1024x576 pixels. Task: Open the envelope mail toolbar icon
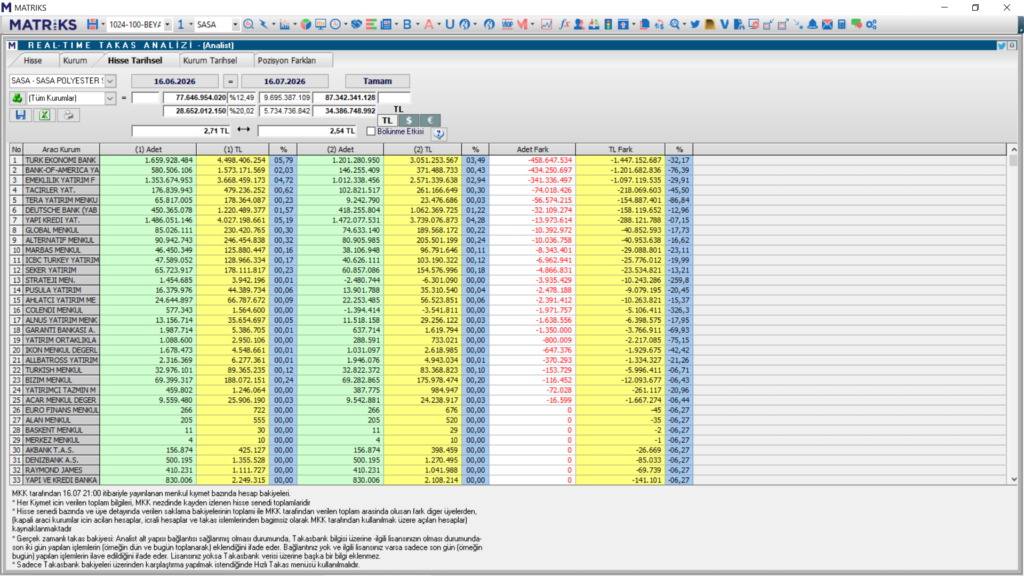(827, 24)
